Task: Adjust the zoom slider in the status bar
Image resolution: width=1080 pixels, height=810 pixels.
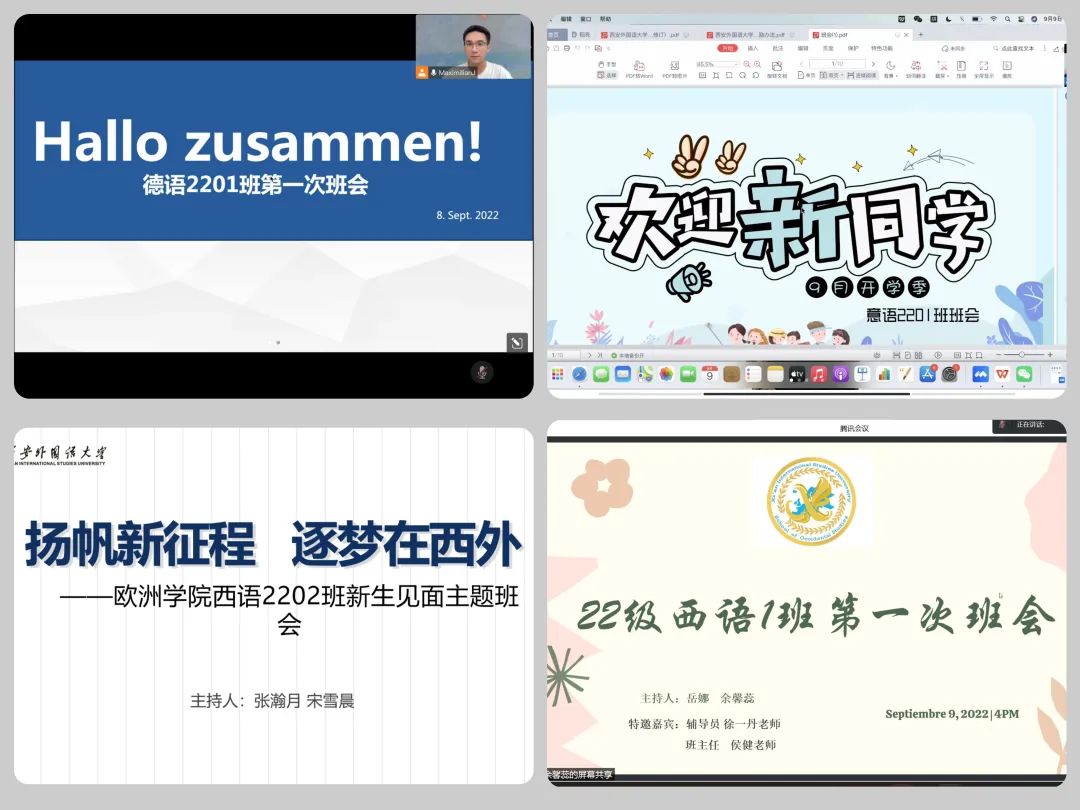Action: point(1021,355)
